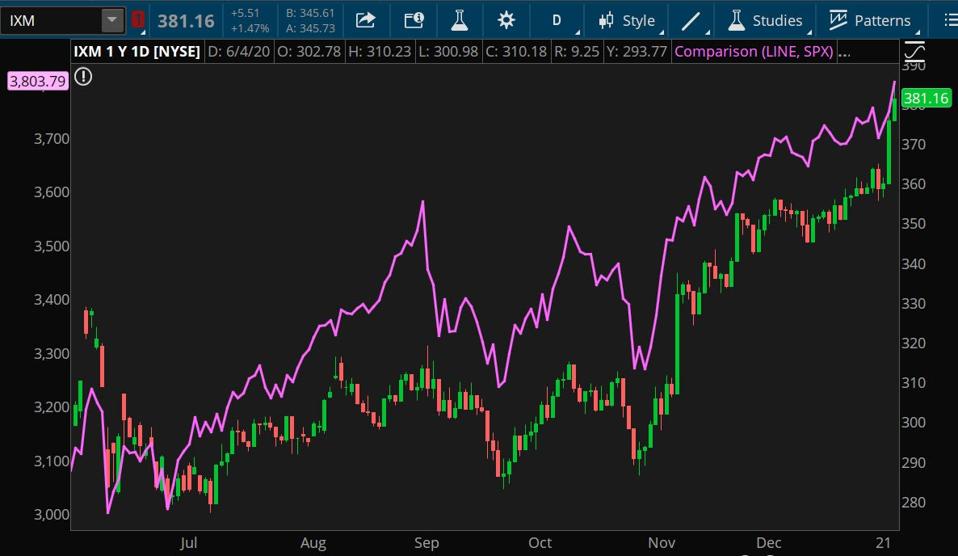Viewport: 958px width, 556px height.
Task: Click the 3,500 label on left axis
Action: tap(51, 246)
